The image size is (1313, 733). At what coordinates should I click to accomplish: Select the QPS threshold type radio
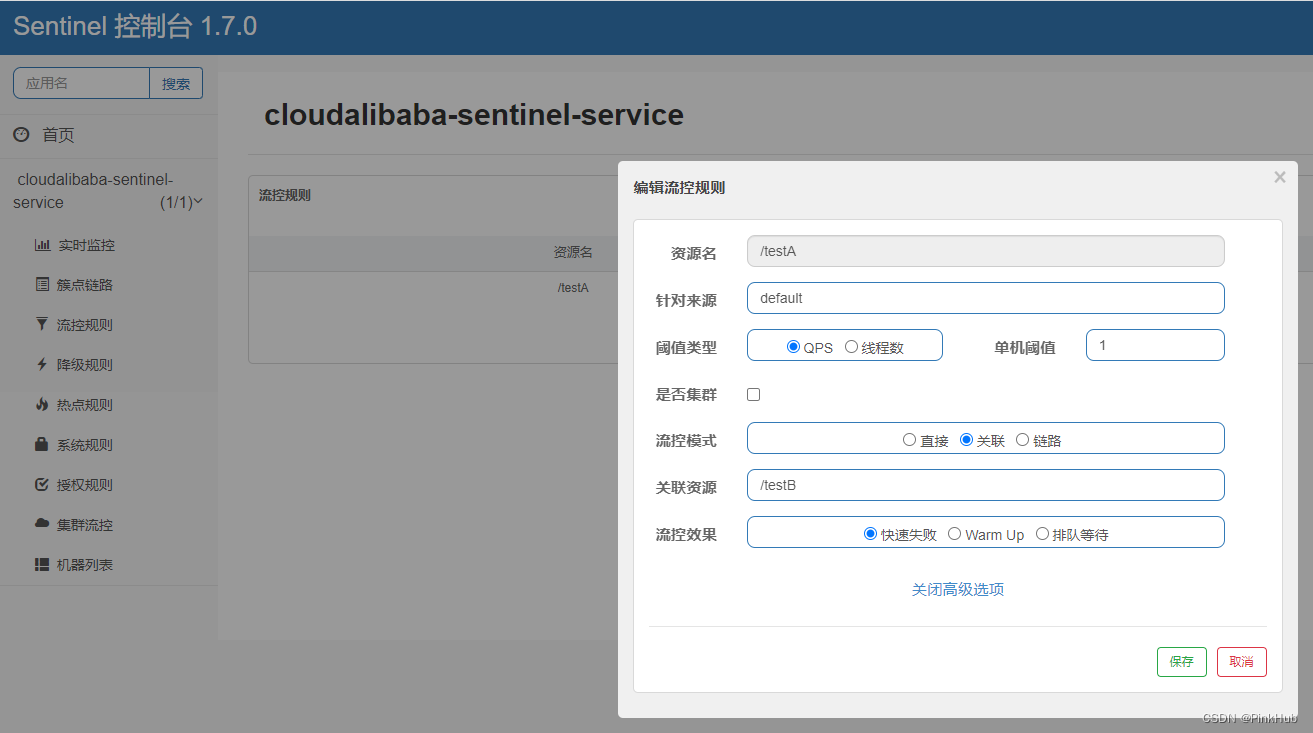tap(794, 347)
